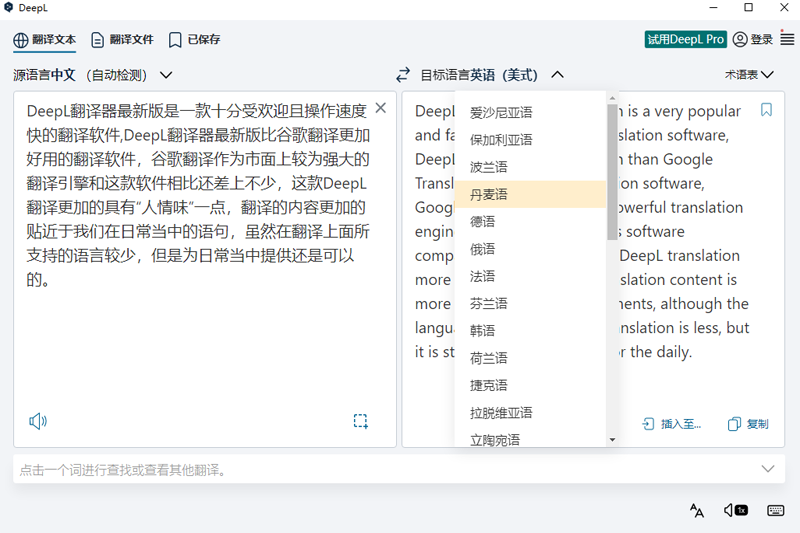The width and height of the screenshot is (800, 533).
Task: Open the 术语表 glossary dropdown
Action: 749,75
